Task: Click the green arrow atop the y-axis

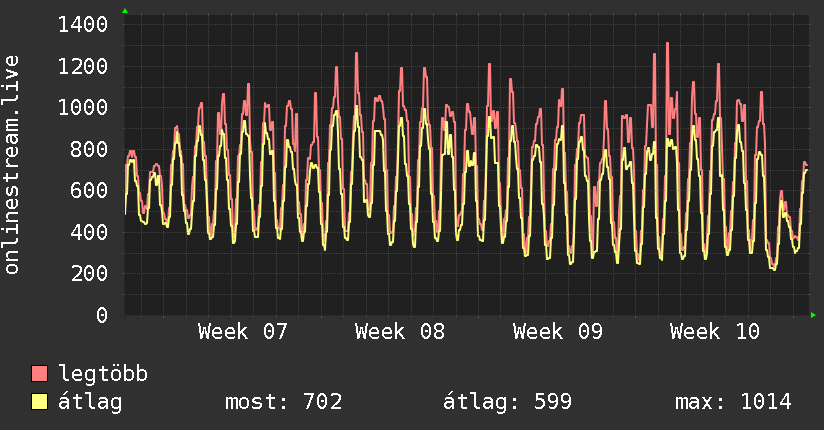Action: point(125,11)
